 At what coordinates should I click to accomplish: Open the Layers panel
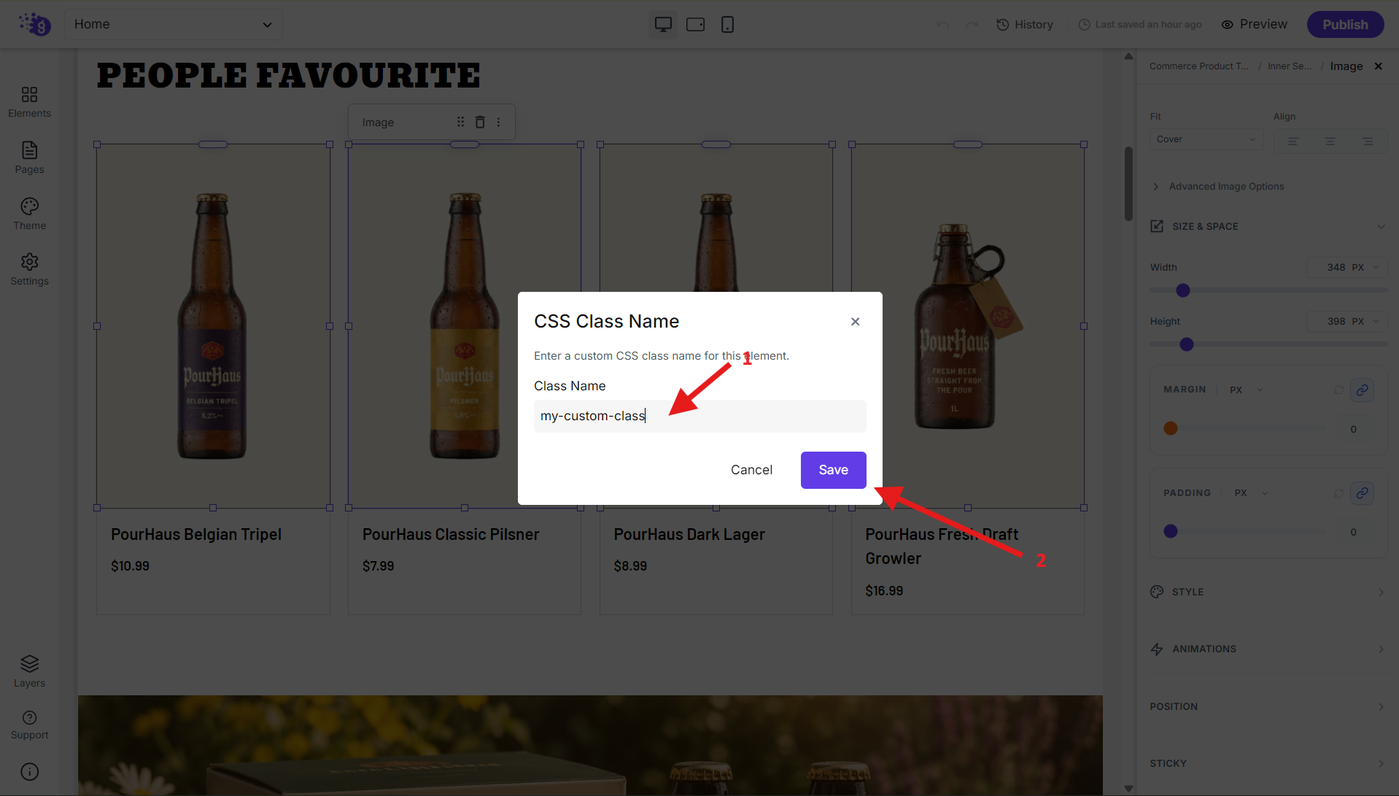coord(29,671)
